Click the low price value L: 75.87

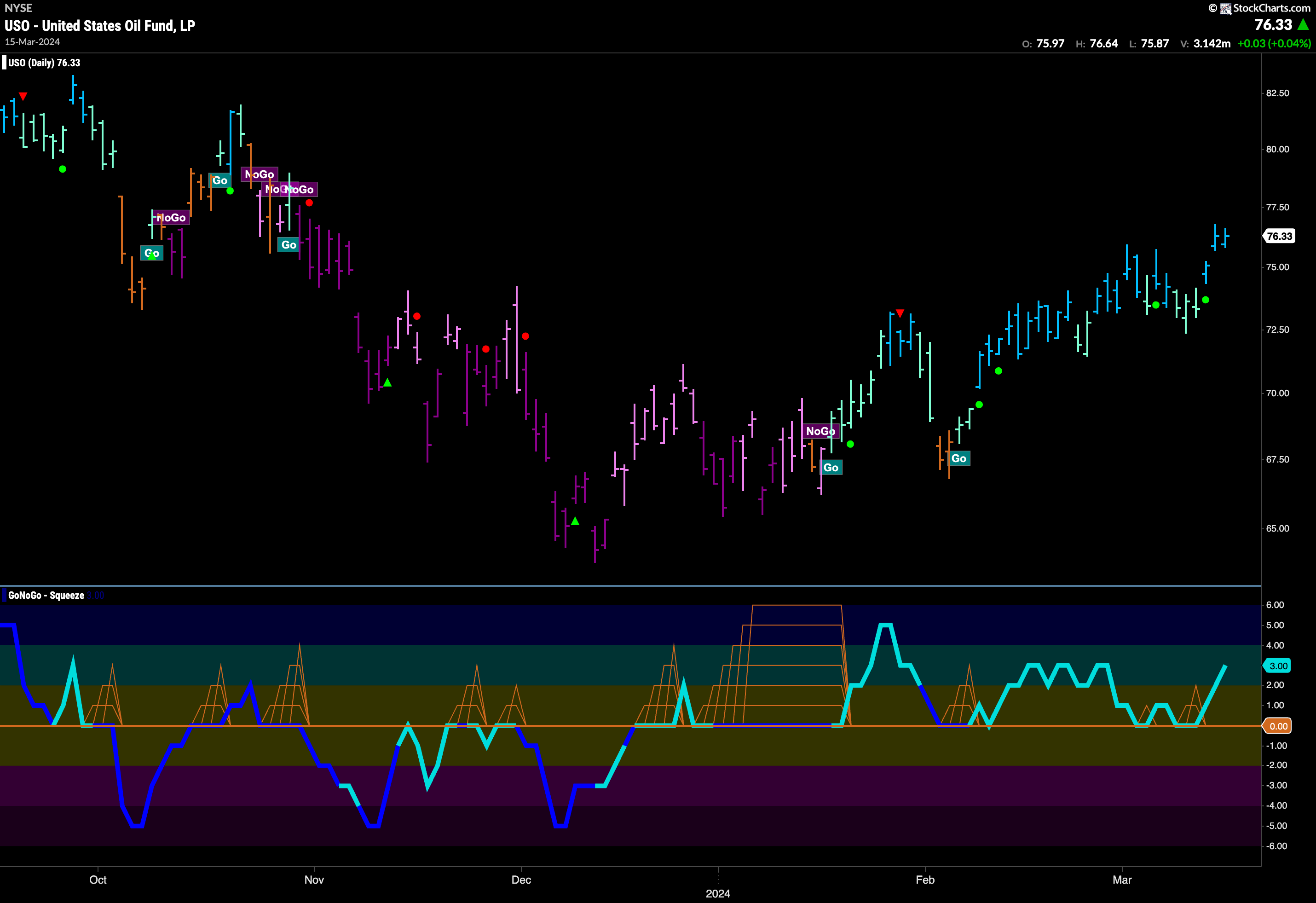pos(1149,44)
